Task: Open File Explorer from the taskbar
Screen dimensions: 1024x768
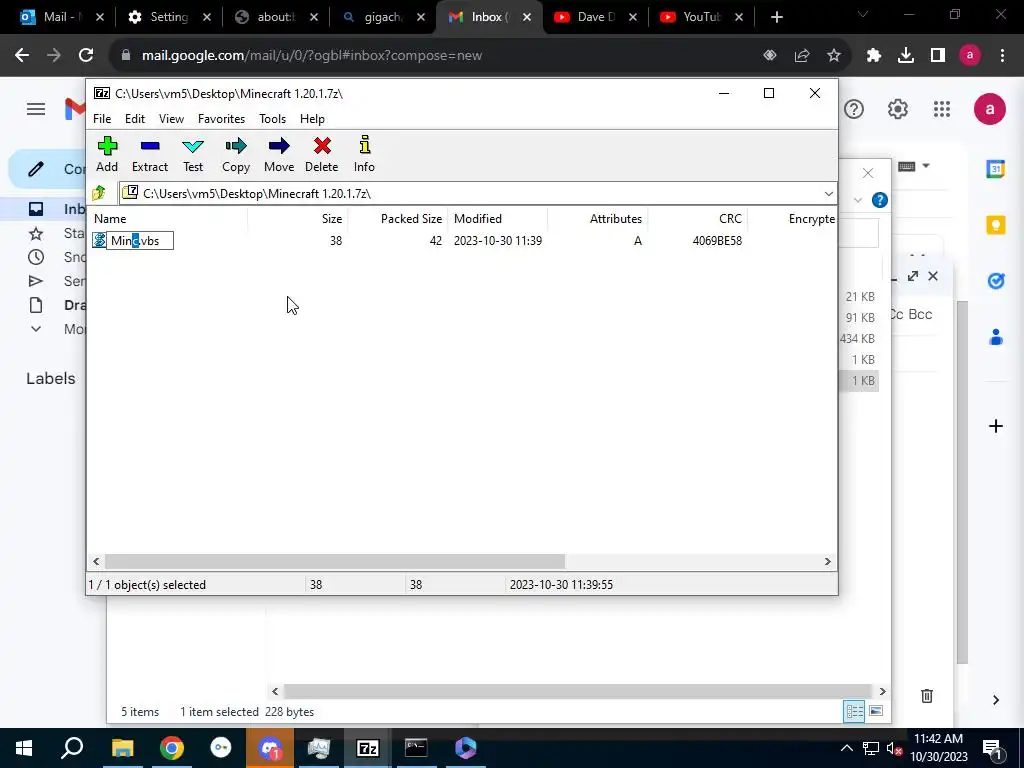Action: click(x=122, y=748)
